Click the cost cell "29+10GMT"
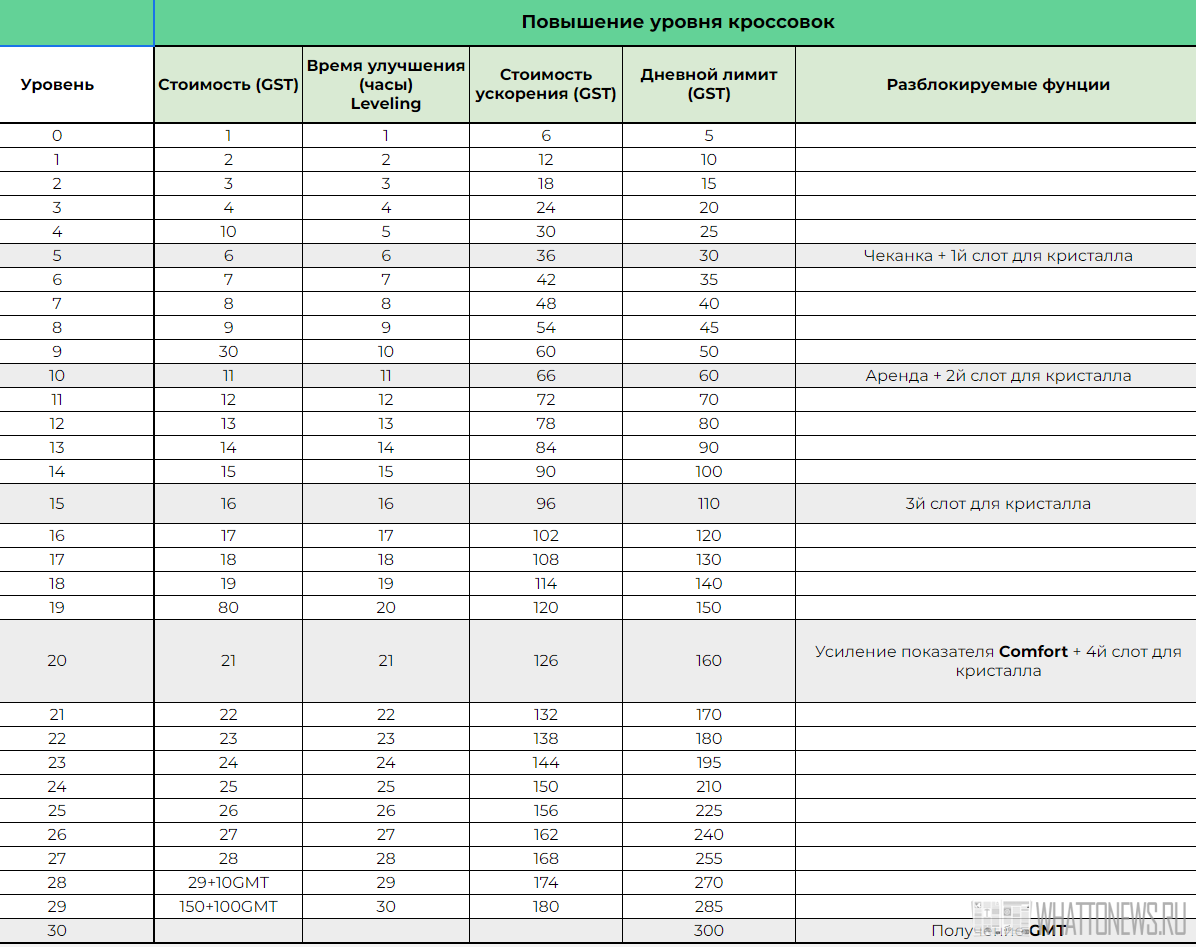Image resolution: width=1196 pixels, height=947 pixels. [228, 882]
